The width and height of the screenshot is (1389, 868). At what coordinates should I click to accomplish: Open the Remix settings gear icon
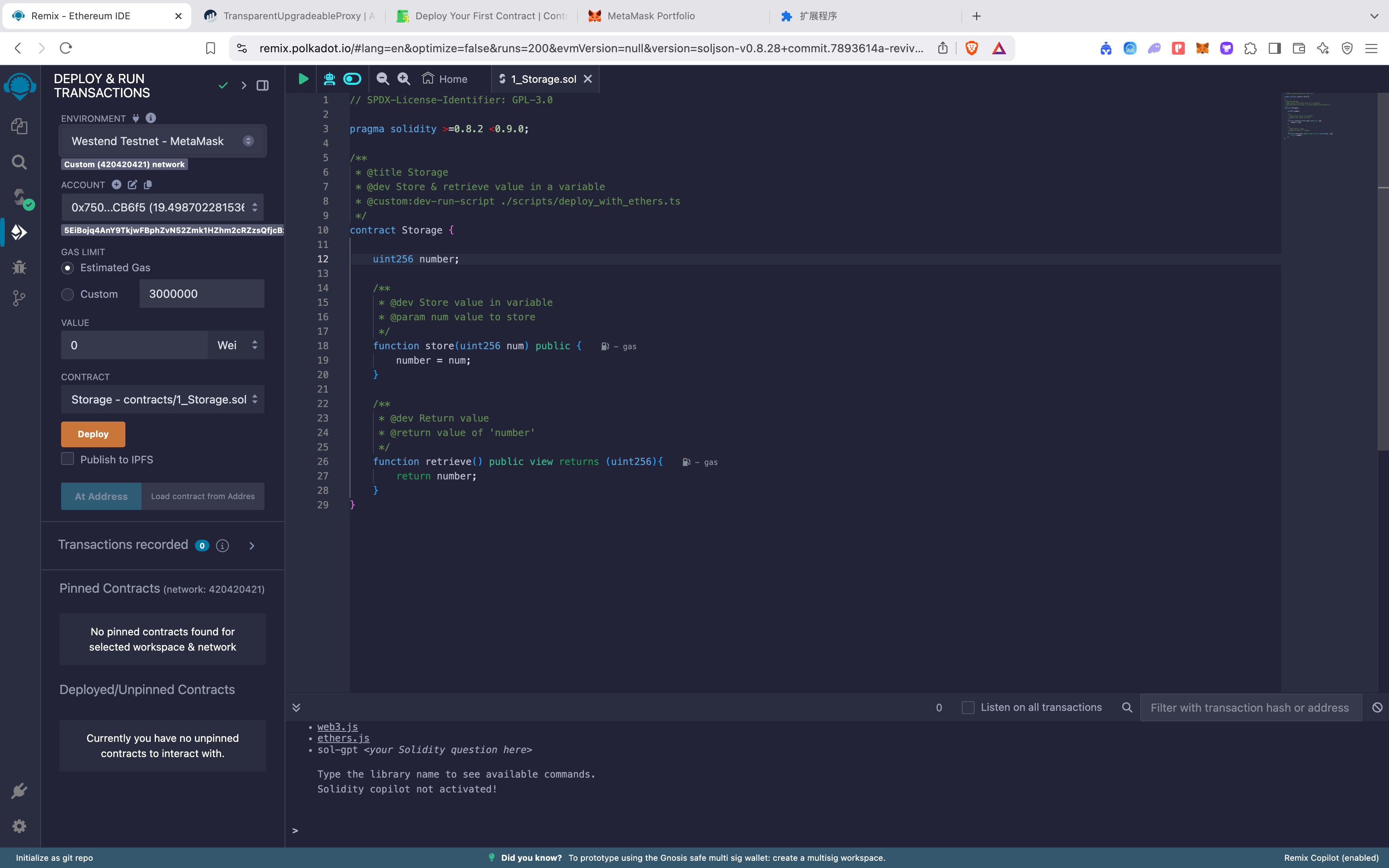[x=19, y=826]
